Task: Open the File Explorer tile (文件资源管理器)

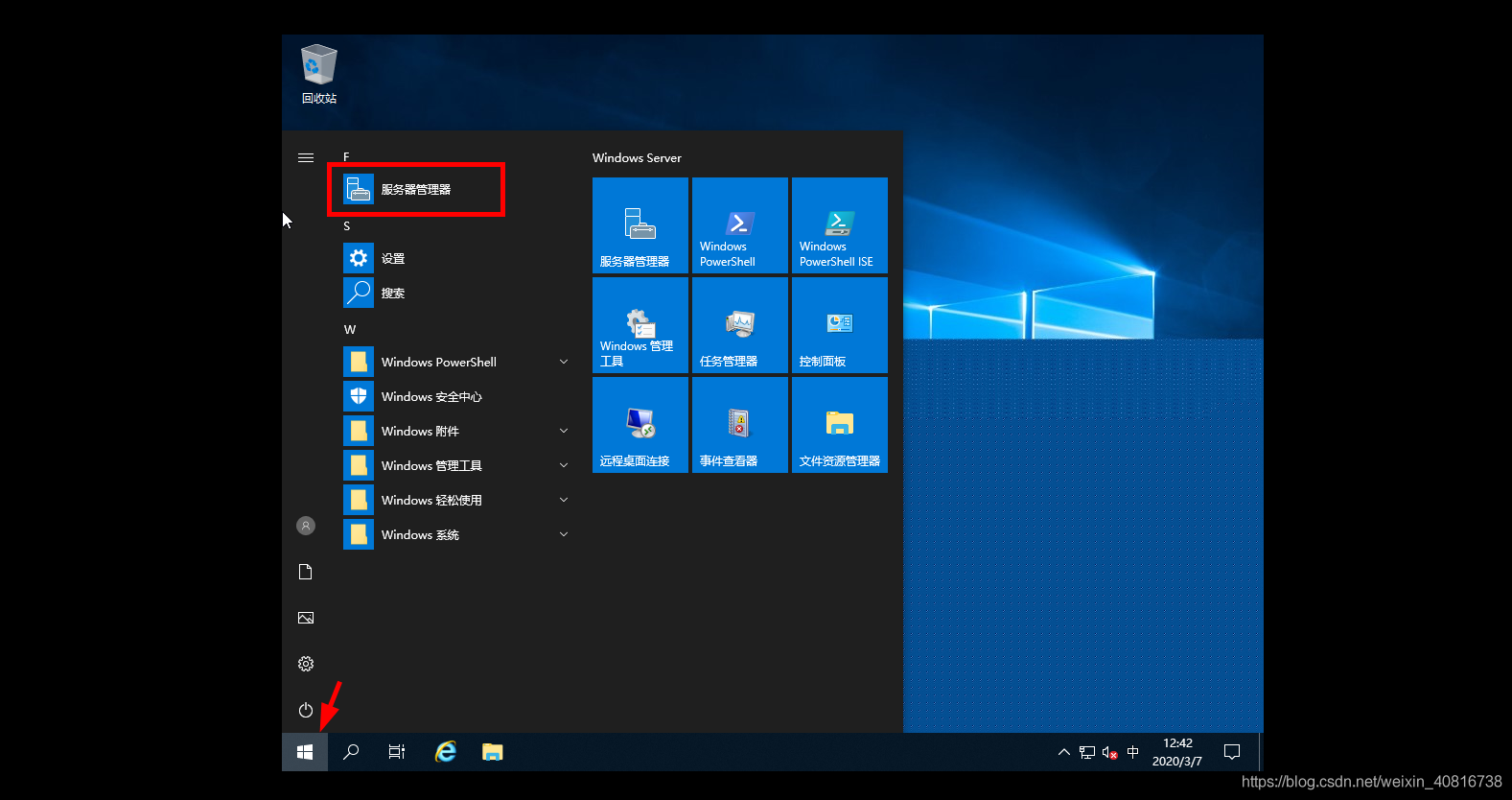Action: tap(839, 425)
